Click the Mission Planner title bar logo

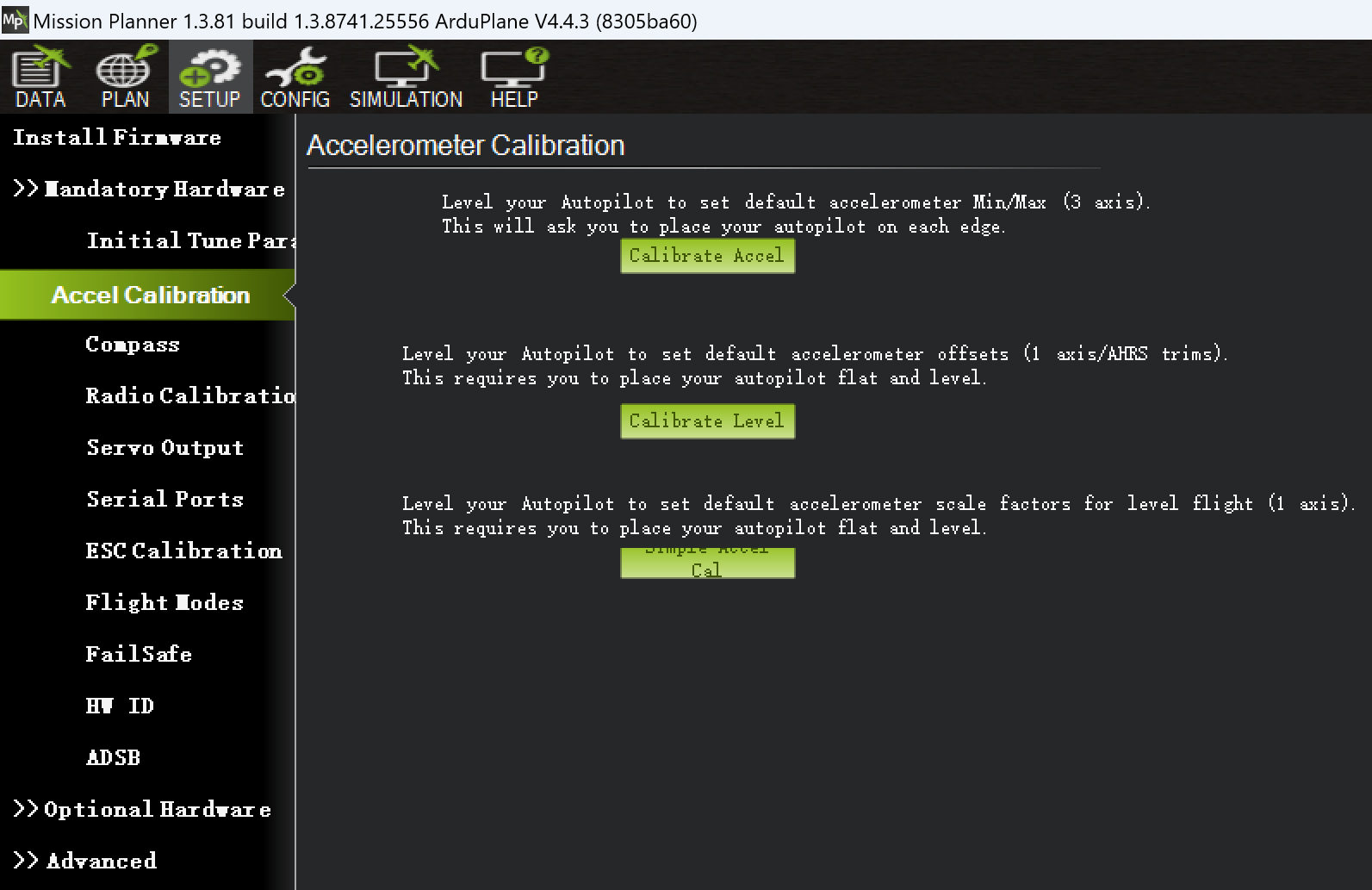click(x=15, y=19)
